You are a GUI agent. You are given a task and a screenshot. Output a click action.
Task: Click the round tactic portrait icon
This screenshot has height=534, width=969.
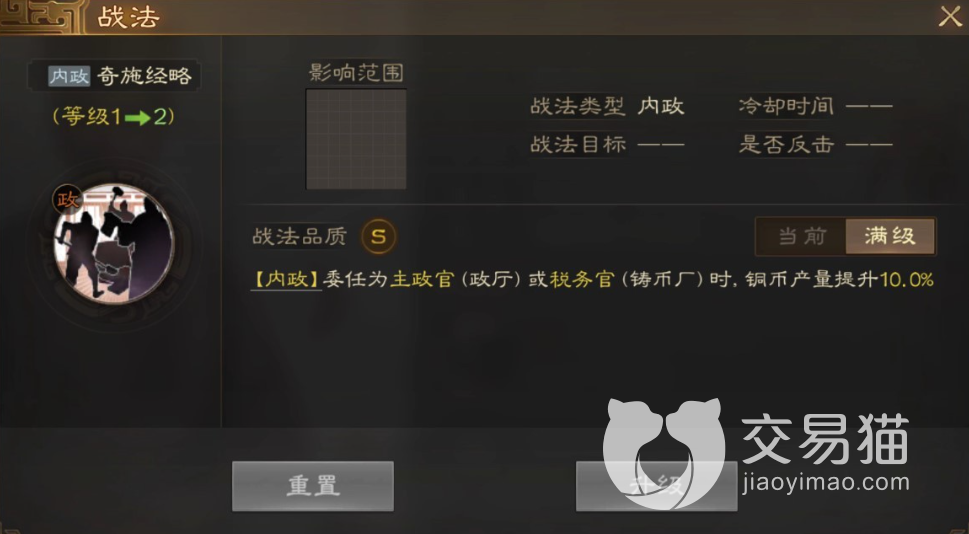[114, 243]
